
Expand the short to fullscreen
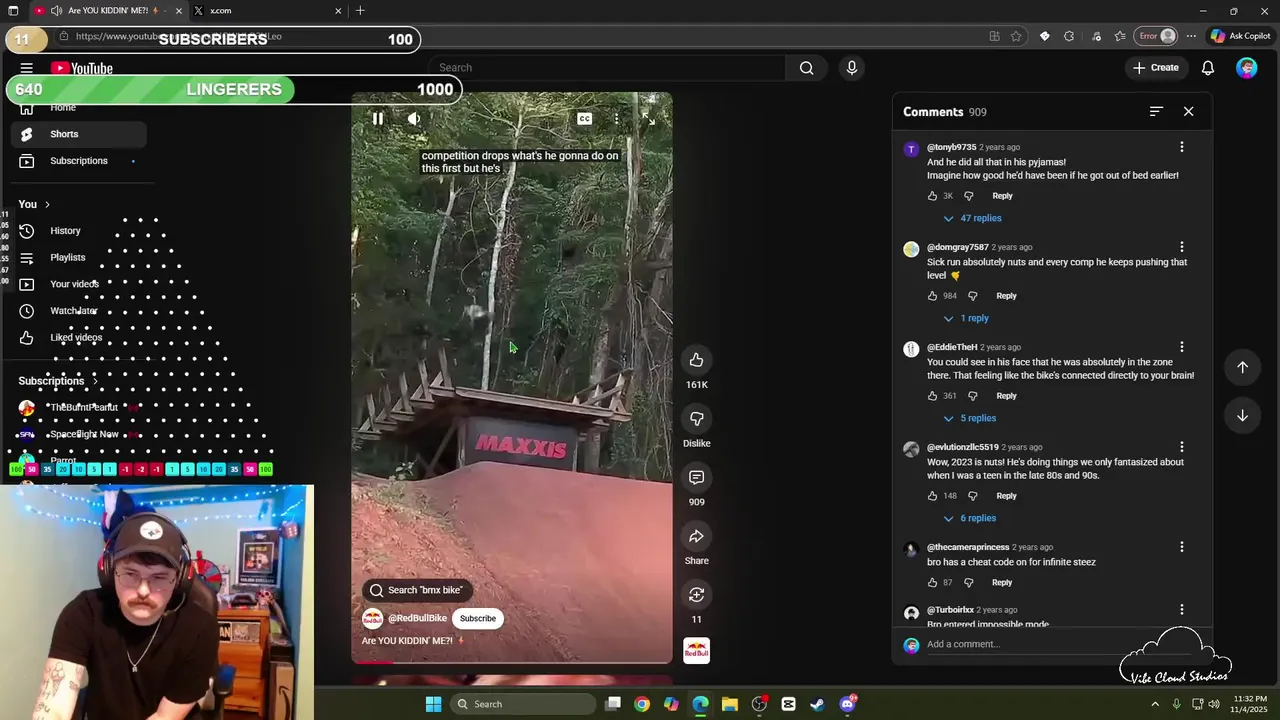point(648,119)
